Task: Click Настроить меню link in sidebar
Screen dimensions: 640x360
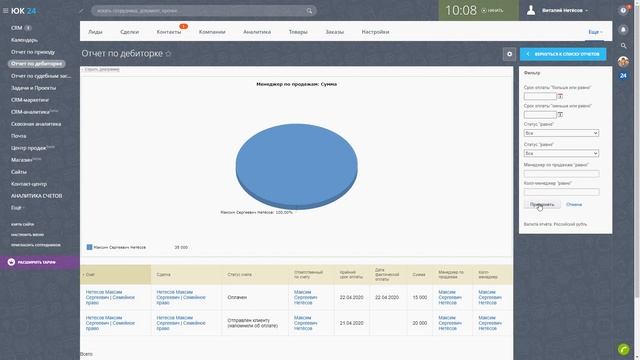Action: (x=27, y=235)
